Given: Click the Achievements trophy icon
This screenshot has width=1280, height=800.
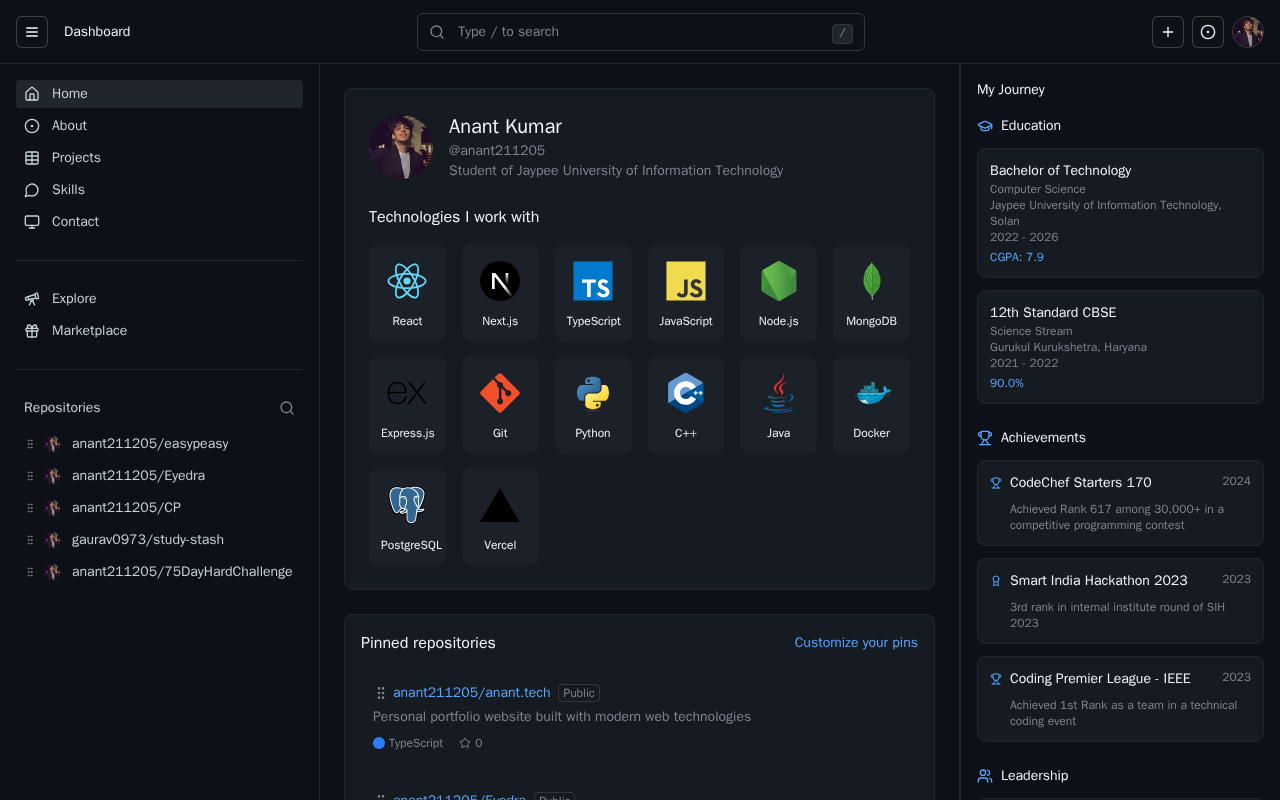Looking at the screenshot, I should pos(985,438).
